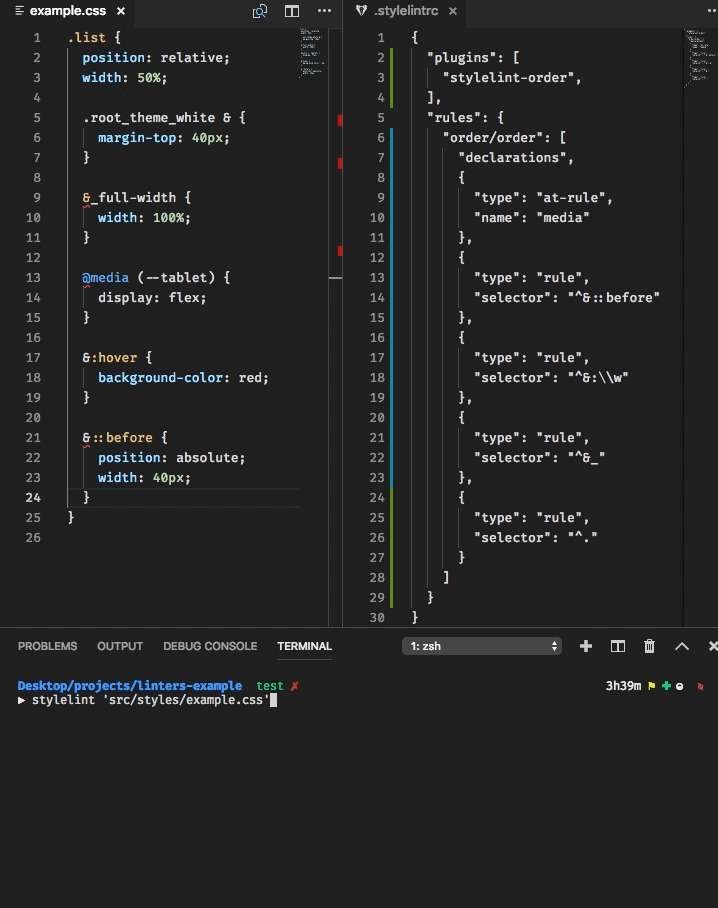
Task: Close the terminal panel
Action: 713,646
